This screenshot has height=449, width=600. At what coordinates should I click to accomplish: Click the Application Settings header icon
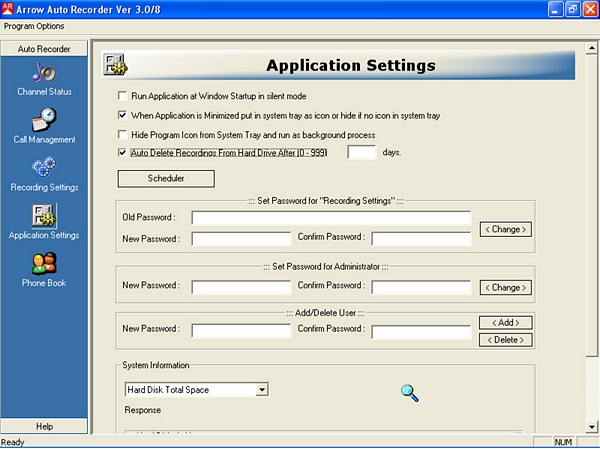(116, 65)
